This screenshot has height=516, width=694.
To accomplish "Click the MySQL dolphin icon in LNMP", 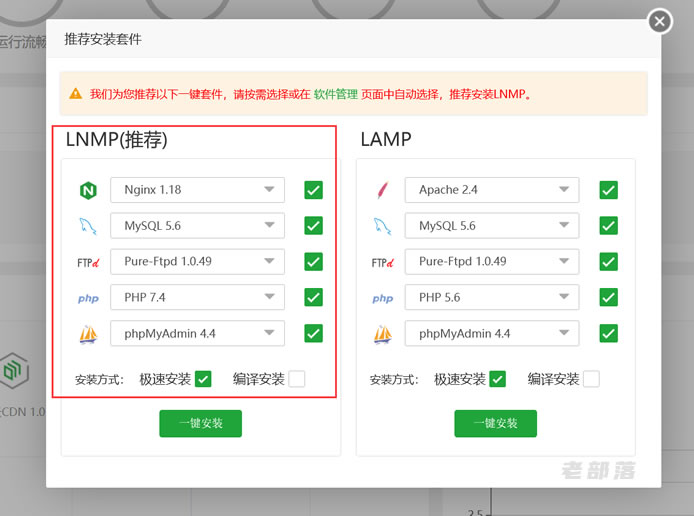I will click(x=88, y=226).
